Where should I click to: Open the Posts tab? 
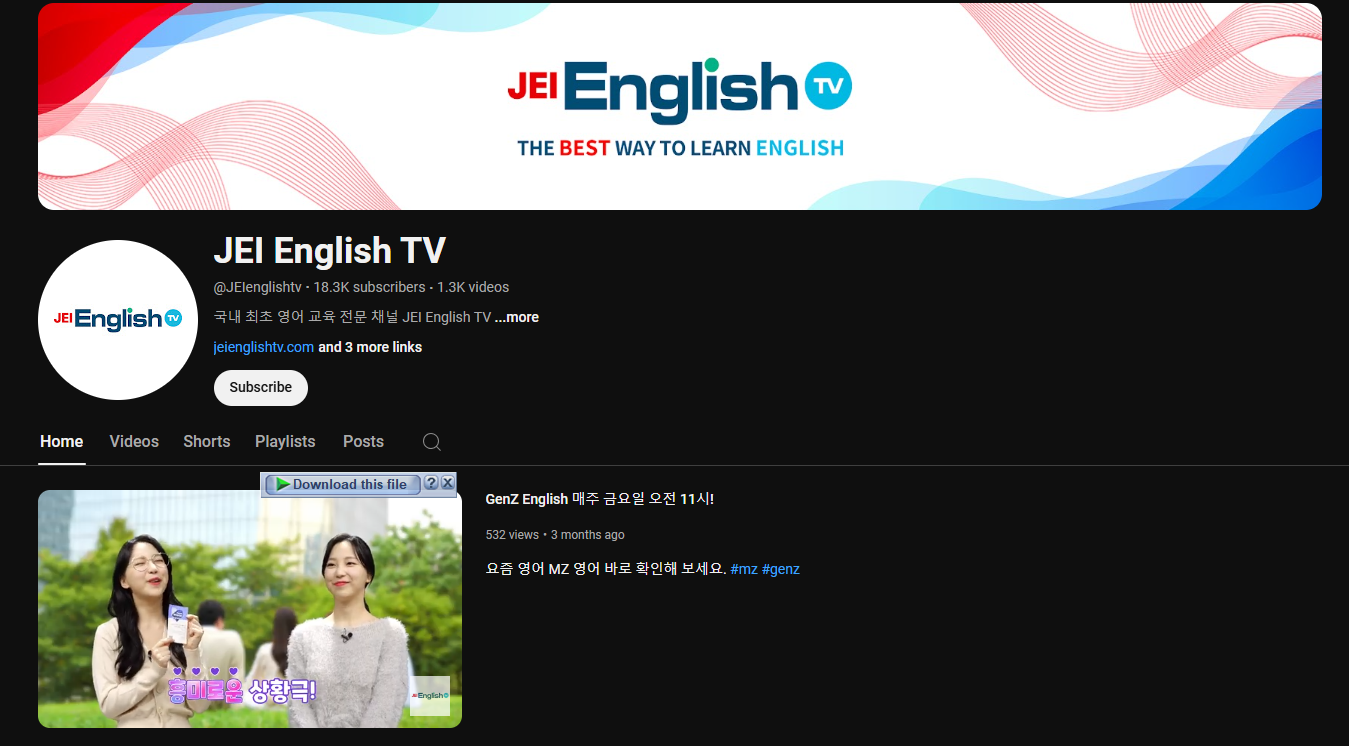click(363, 441)
